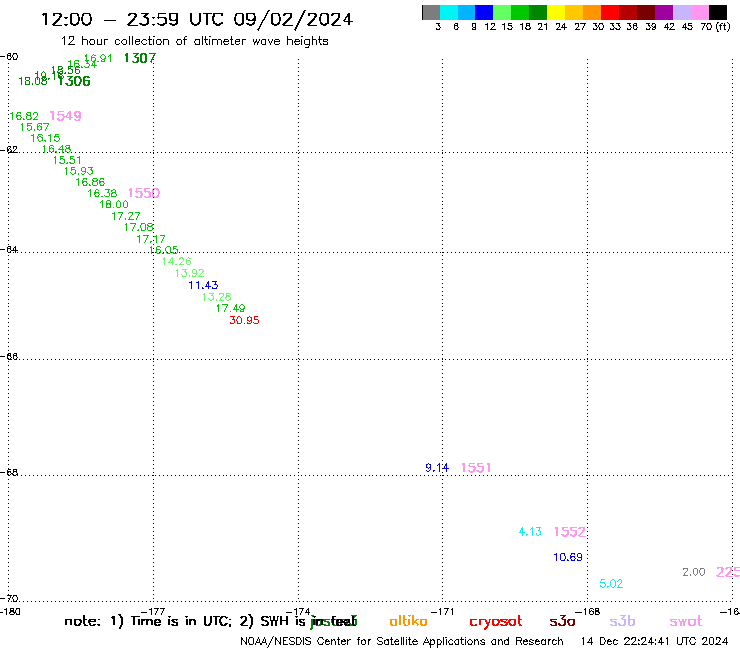The width and height of the screenshot is (740, 650).
Task: Click the gray wave height value 2.00
Action: (694, 573)
